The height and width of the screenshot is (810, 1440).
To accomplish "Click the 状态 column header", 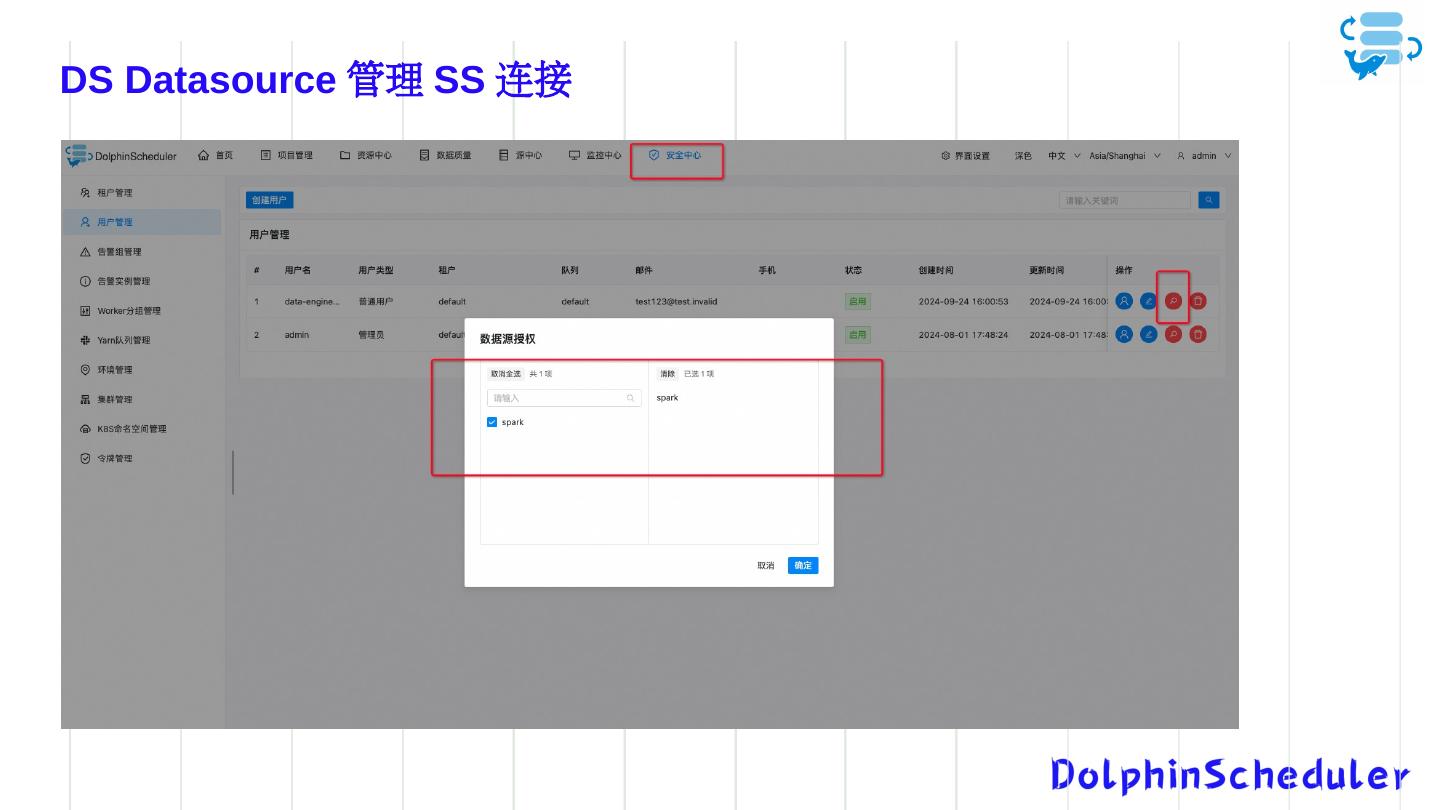I will pyautogui.click(x=854, y=270).
